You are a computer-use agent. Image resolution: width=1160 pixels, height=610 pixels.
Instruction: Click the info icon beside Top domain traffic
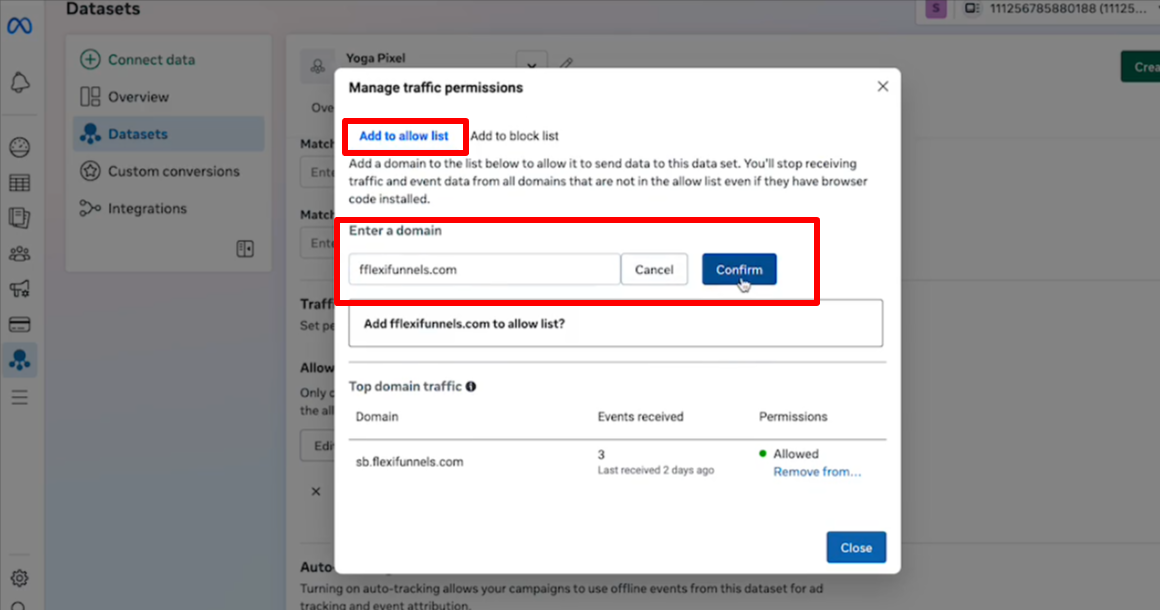coord(471,387)
